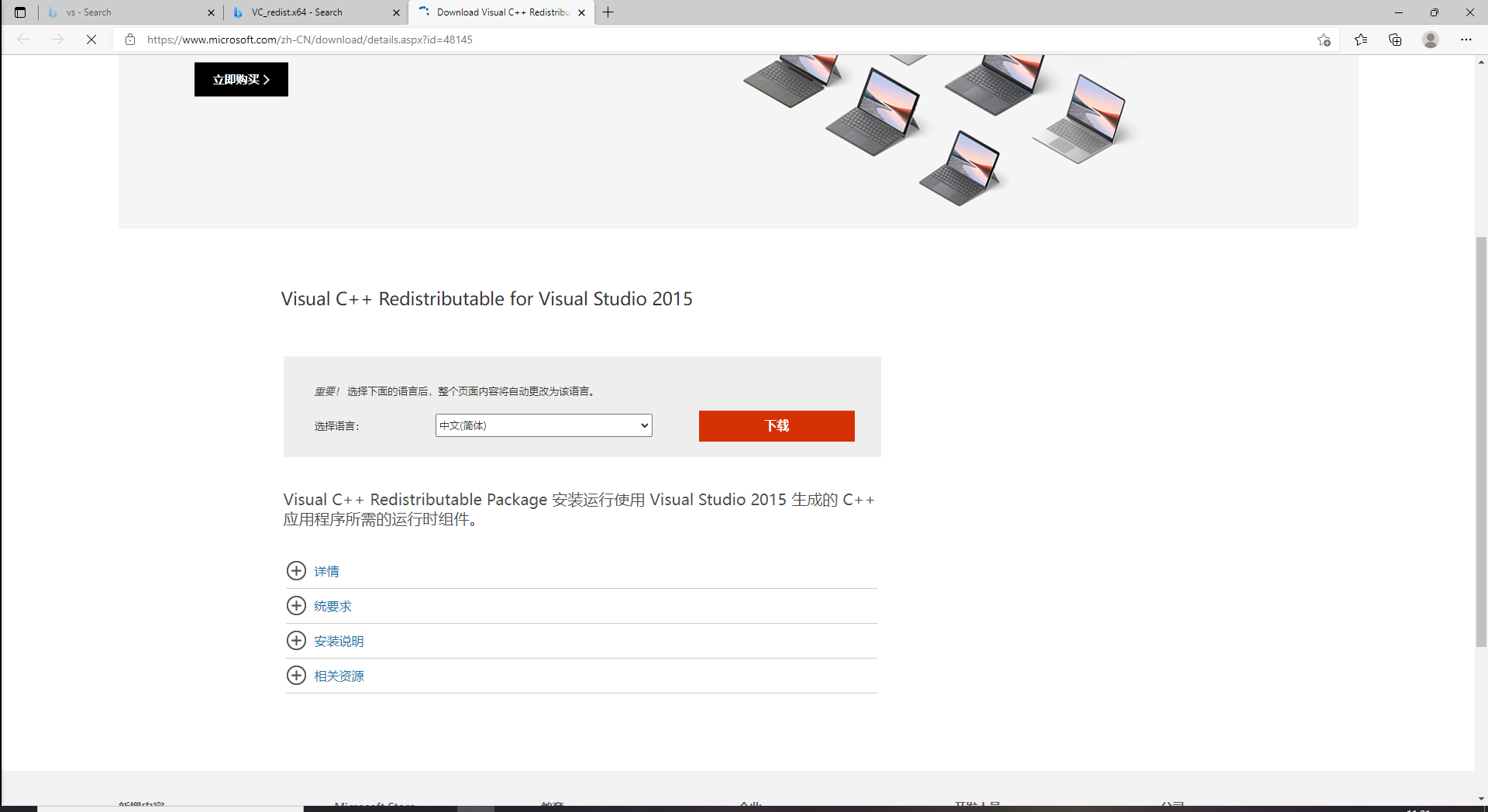Add this page to favorites star icon
Image resolution: width=1488 pixels, height=812 pixels.
point(1324,40)
